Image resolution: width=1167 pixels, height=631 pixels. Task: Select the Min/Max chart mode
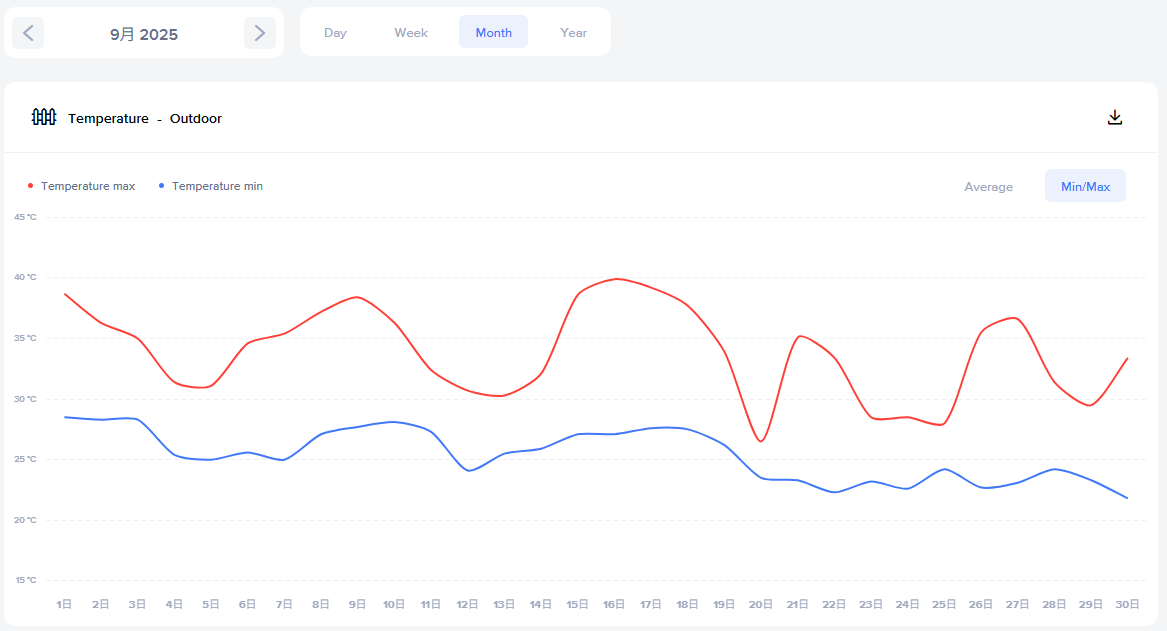[1085, 186]
